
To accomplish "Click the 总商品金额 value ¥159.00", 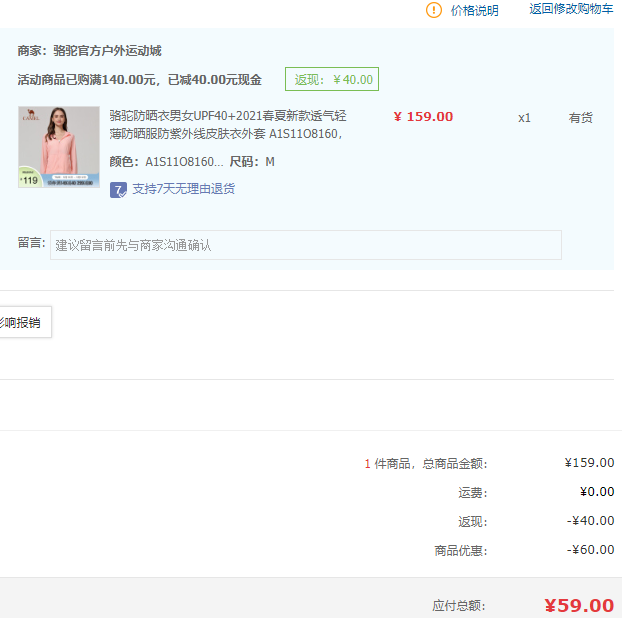I will tap(589, 463).
